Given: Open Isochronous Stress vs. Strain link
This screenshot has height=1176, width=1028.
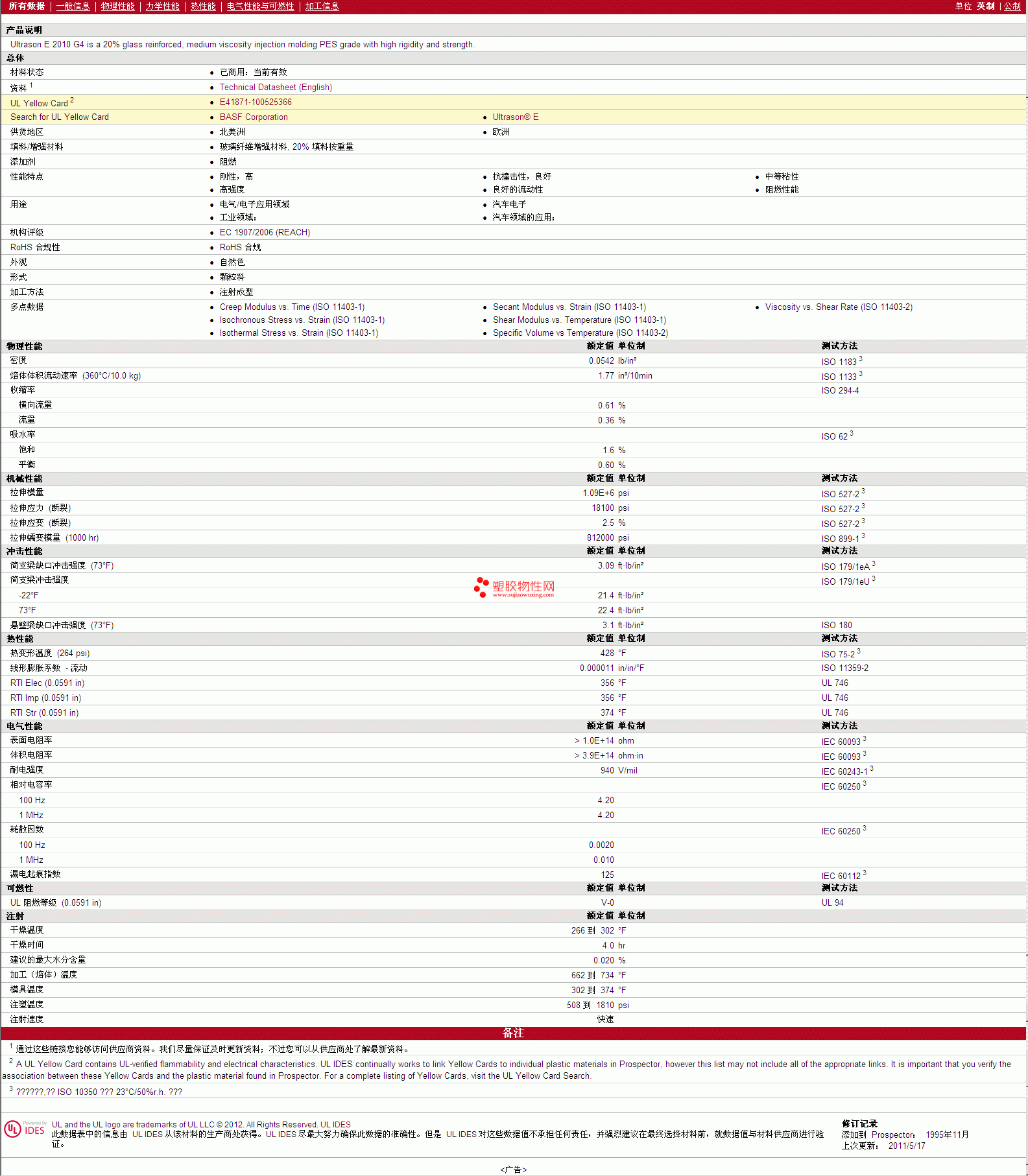Looking at the screenshot, I should click(x=302, y=320).
